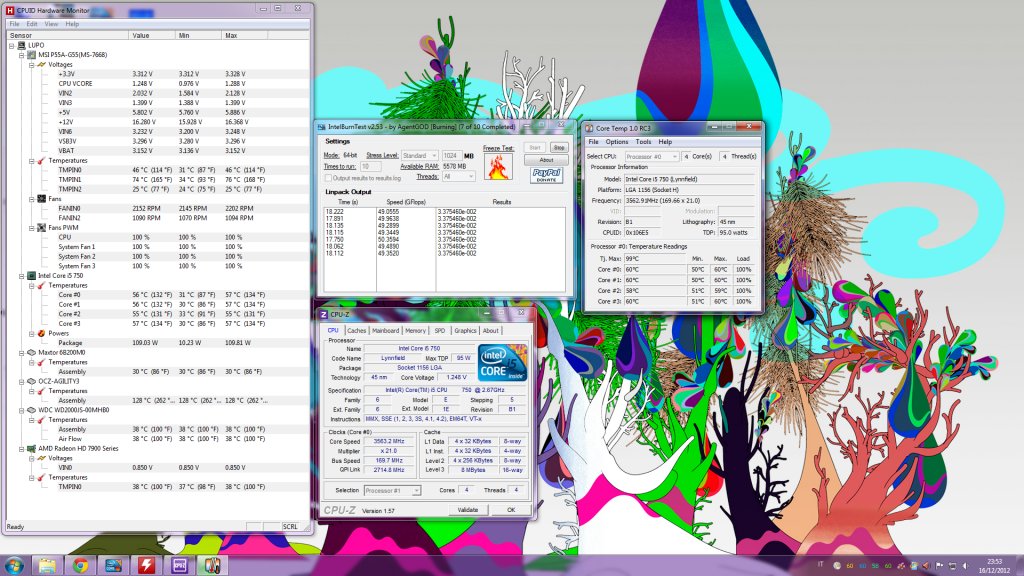Switch to the Graphics tab in CPU-Z

[466, 331]
